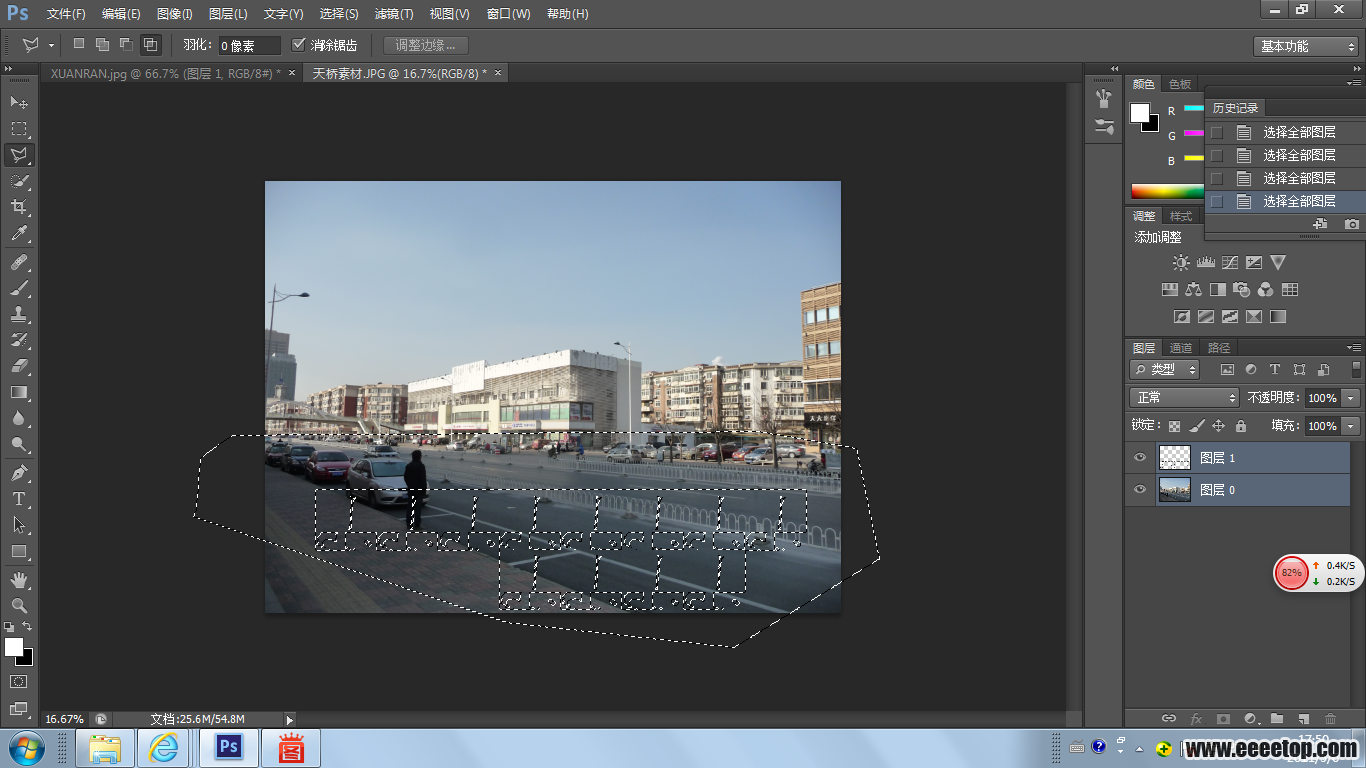This screenshot has height=768, width=1366.
Task: Select the Path Selection tool
Action: [x=19, y=524]
